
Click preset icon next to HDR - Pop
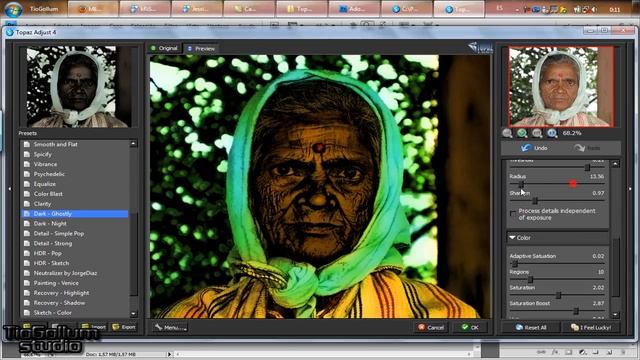pos(27,253)
